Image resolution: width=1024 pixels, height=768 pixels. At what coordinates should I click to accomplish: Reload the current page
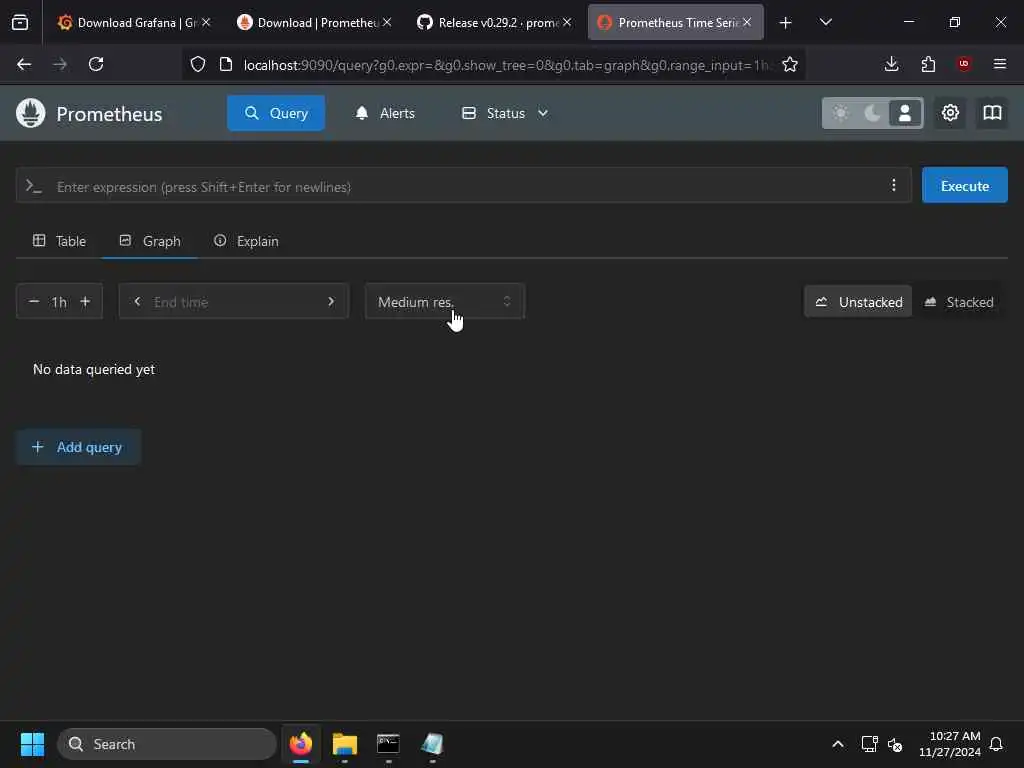pyautogui.click(x=96, y=64)
